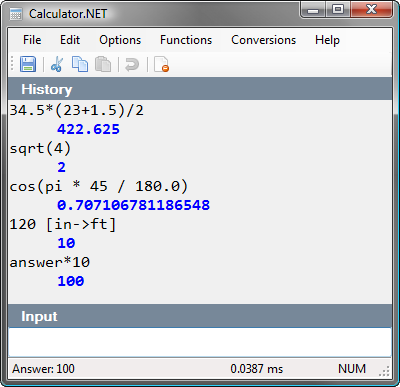Select the result 422.625
The height and width of the screenshot is (387, 400).
point(88,129)
